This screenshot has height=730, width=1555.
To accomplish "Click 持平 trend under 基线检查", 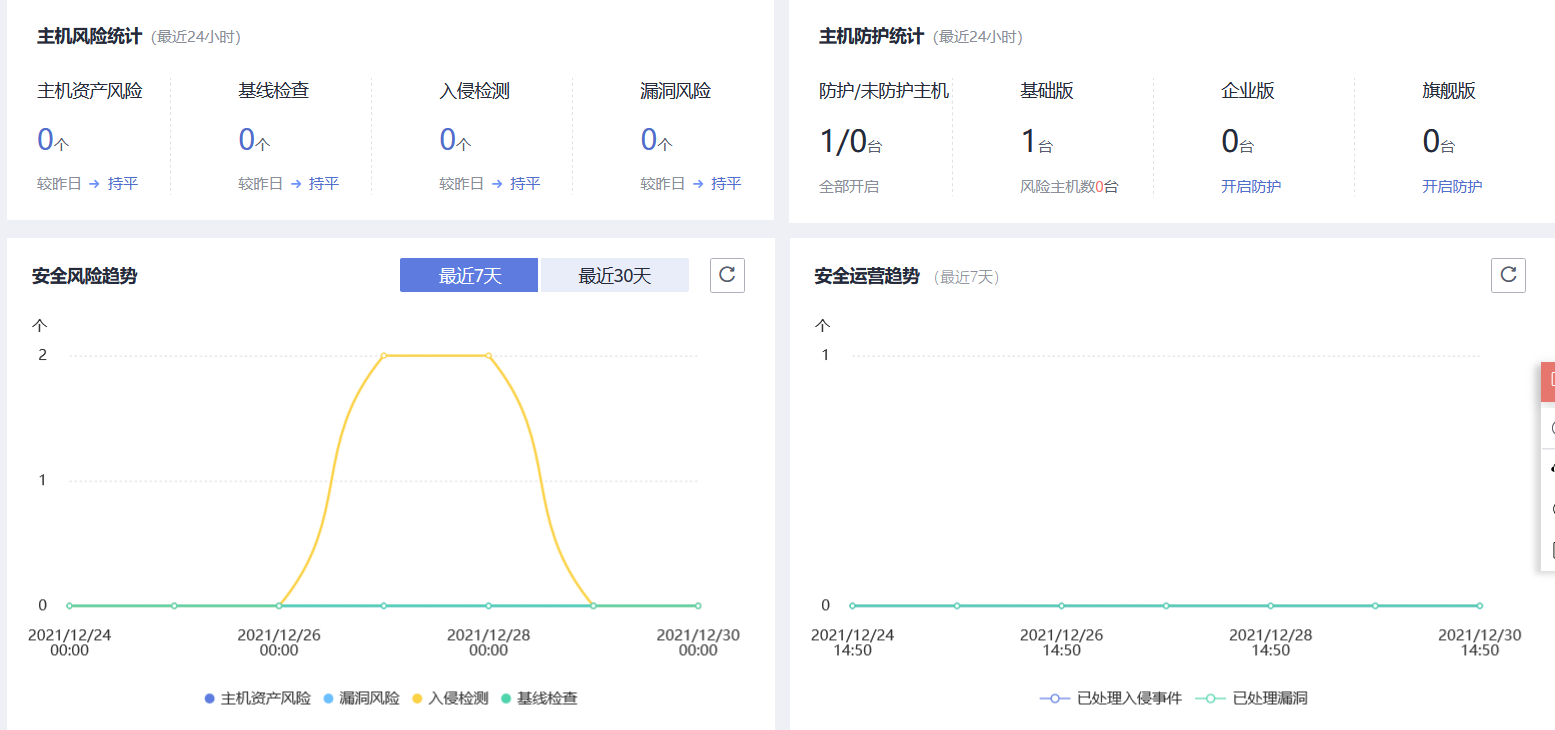I will (x=324, y=184).
